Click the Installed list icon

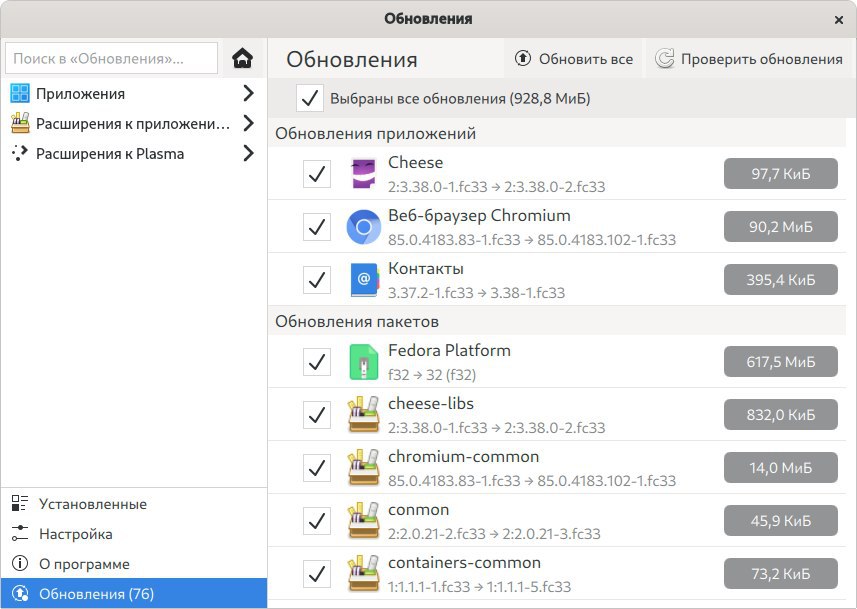pyautogui.click(x=20, y=503)
